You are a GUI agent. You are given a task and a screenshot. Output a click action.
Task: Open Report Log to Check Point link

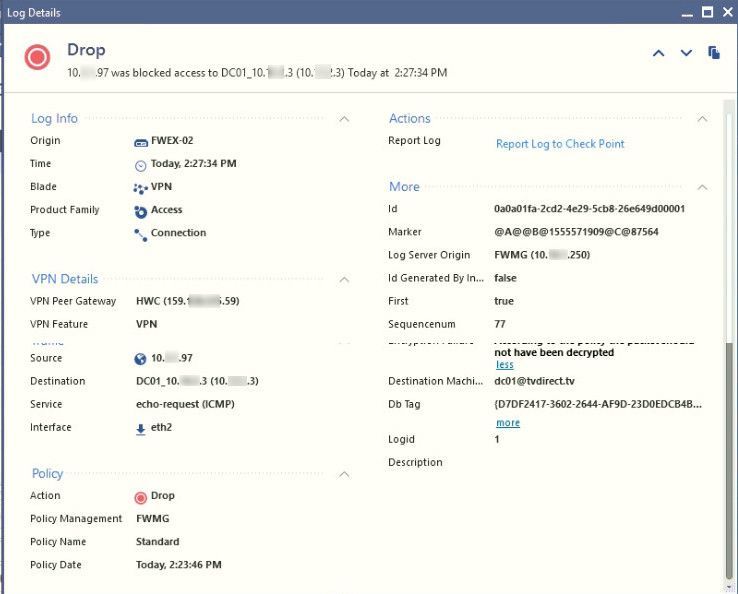560,144
